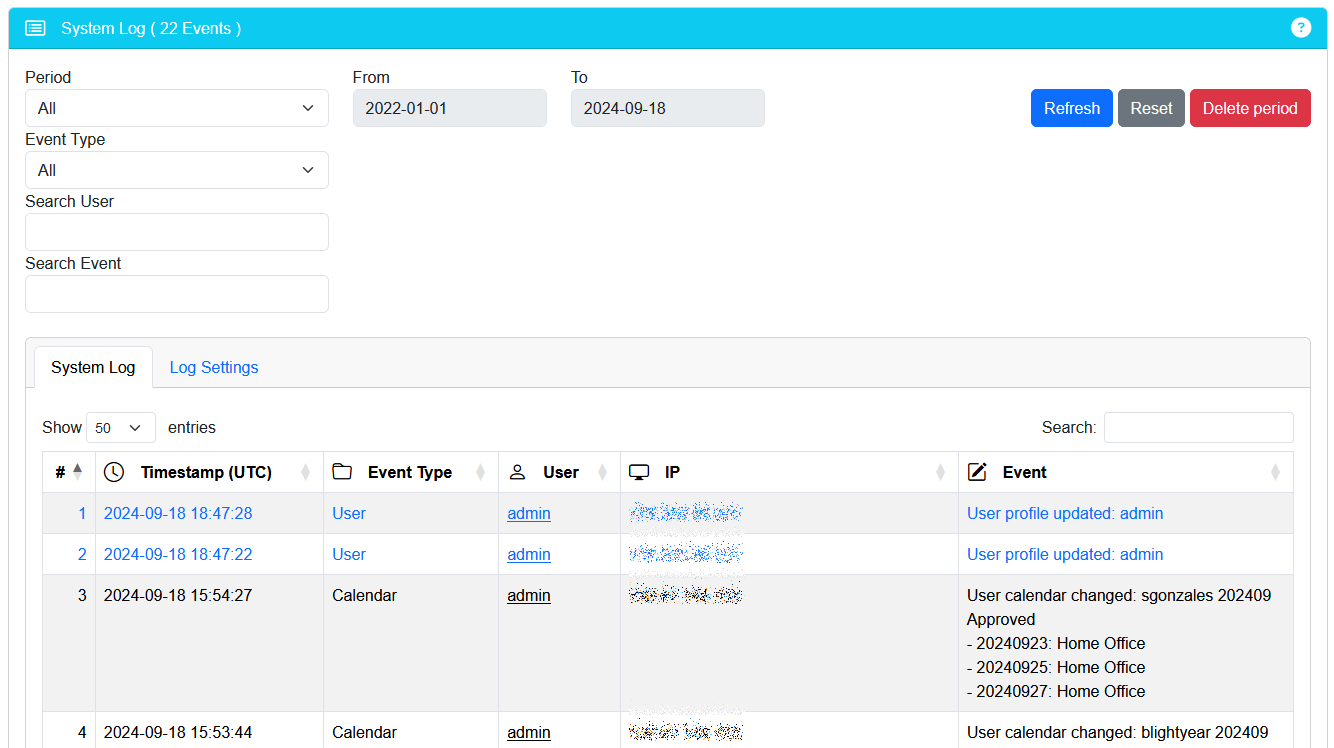
Task: Click the clock icon in Timestamp column
Action: tap(115, 472)
